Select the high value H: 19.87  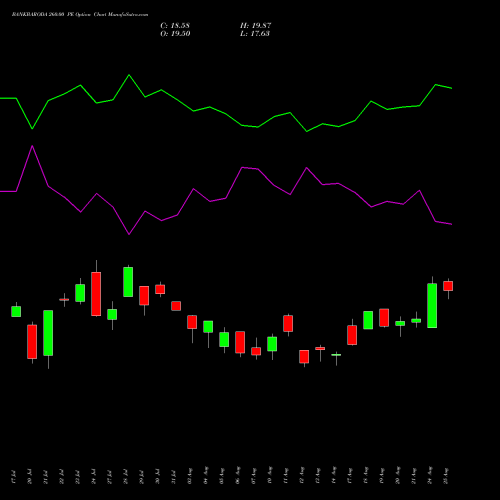pyautogui.click(x=256, y=26)
